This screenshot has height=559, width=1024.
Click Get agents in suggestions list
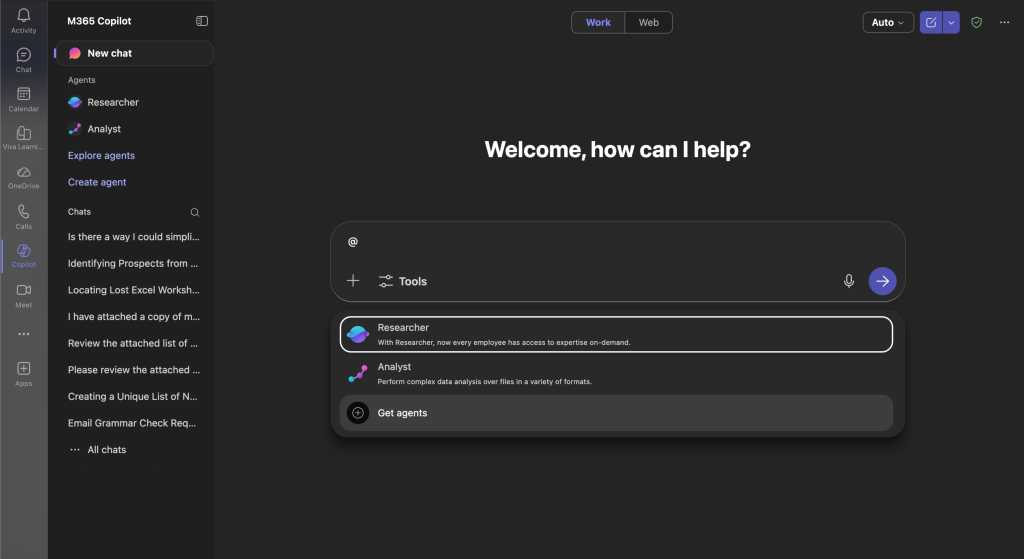point(616,413)
